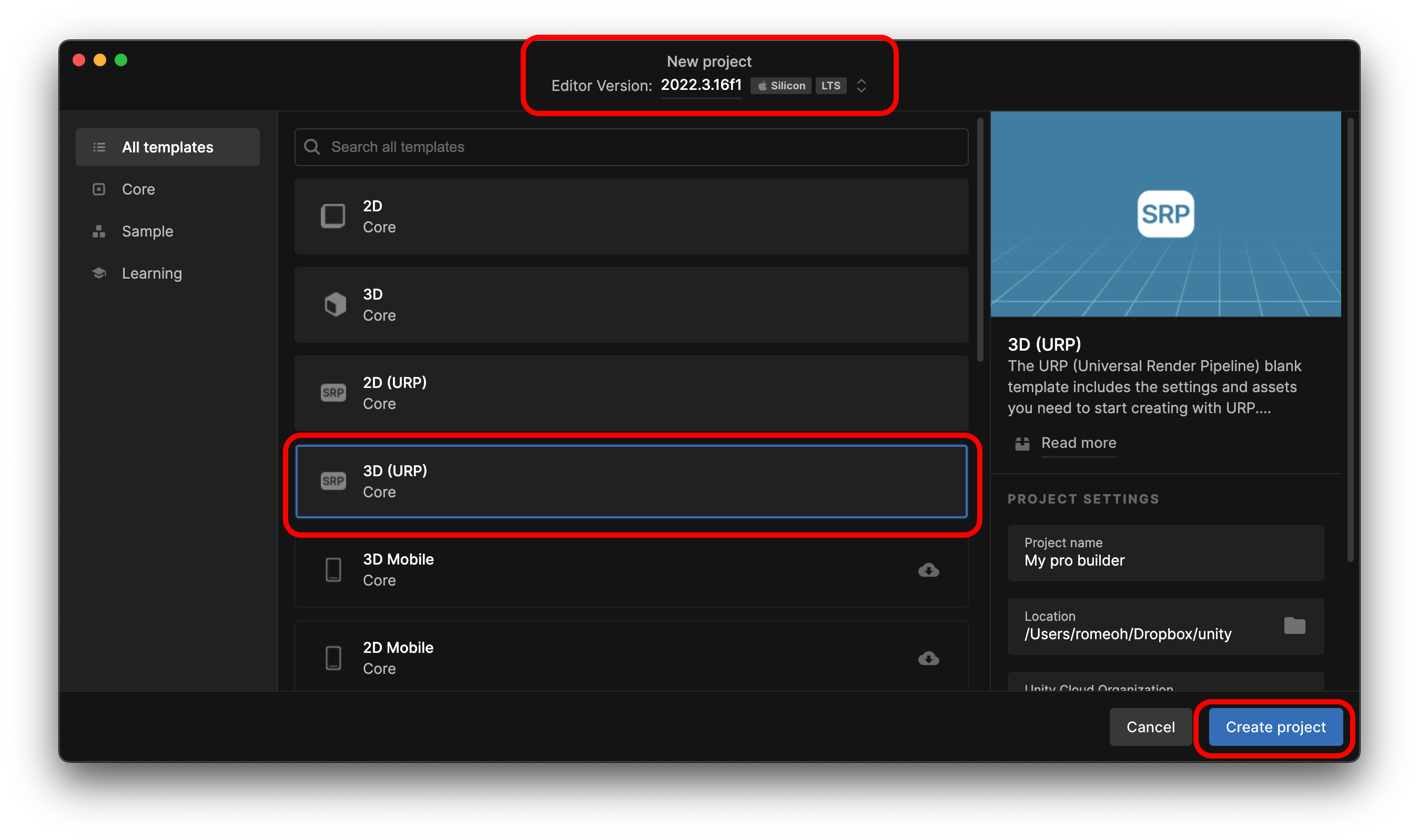Click the search magnifier icon
This screenshot has width=1419, height=840.
tap(312, 147)
